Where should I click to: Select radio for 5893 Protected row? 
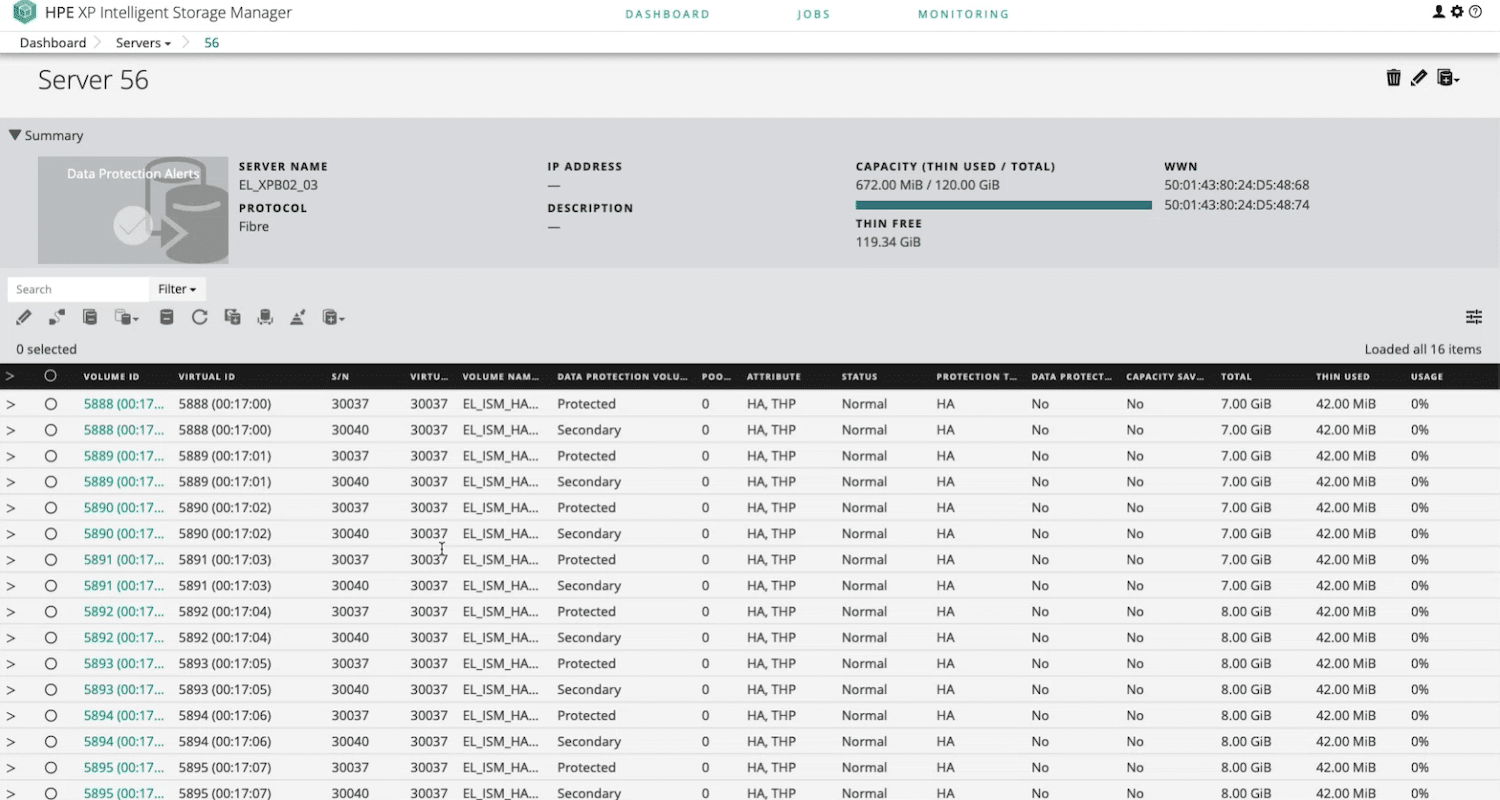[50, 664]
